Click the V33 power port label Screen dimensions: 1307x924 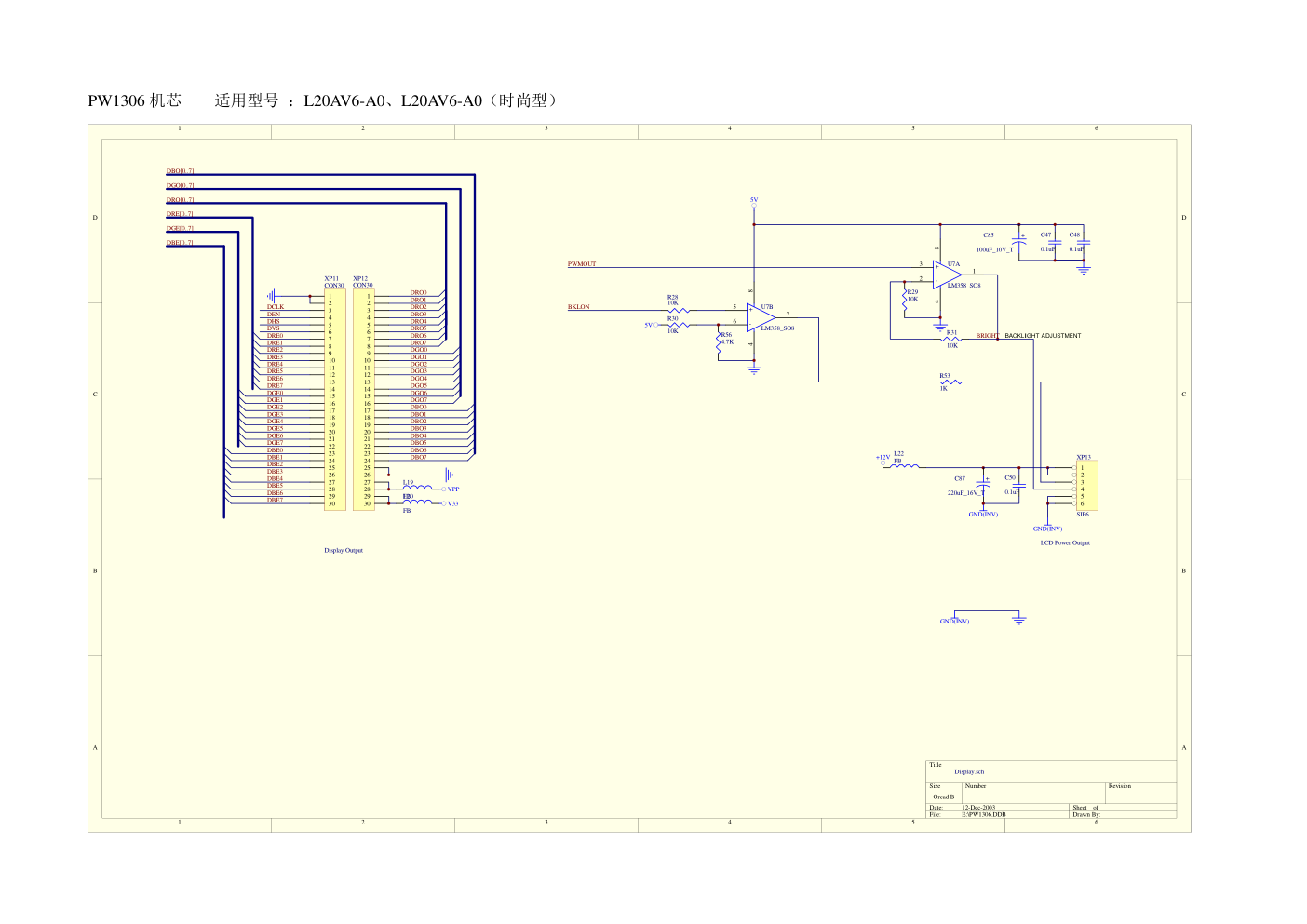[x=453, y=504]
